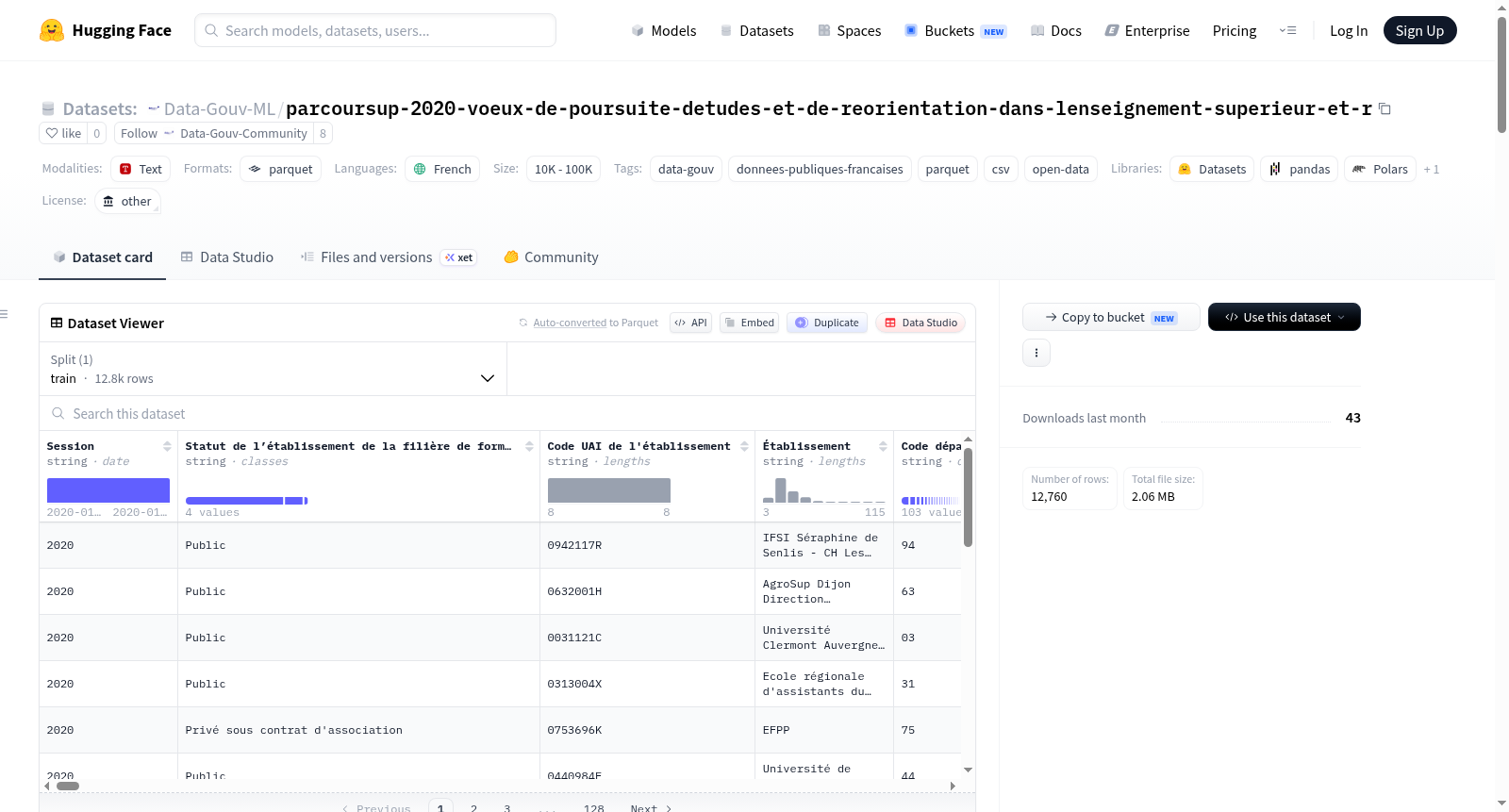Open Buckets in top navigation
Screen dimensions: 1509x812
point(955,30)
